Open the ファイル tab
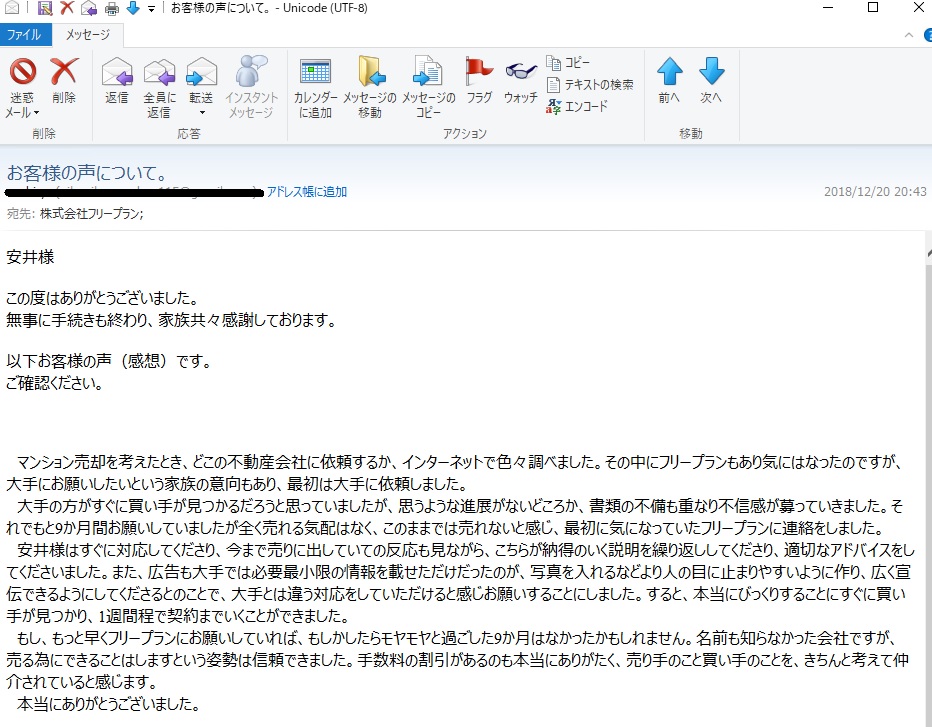Screen dimensions: 932x727 click(24, 35)
